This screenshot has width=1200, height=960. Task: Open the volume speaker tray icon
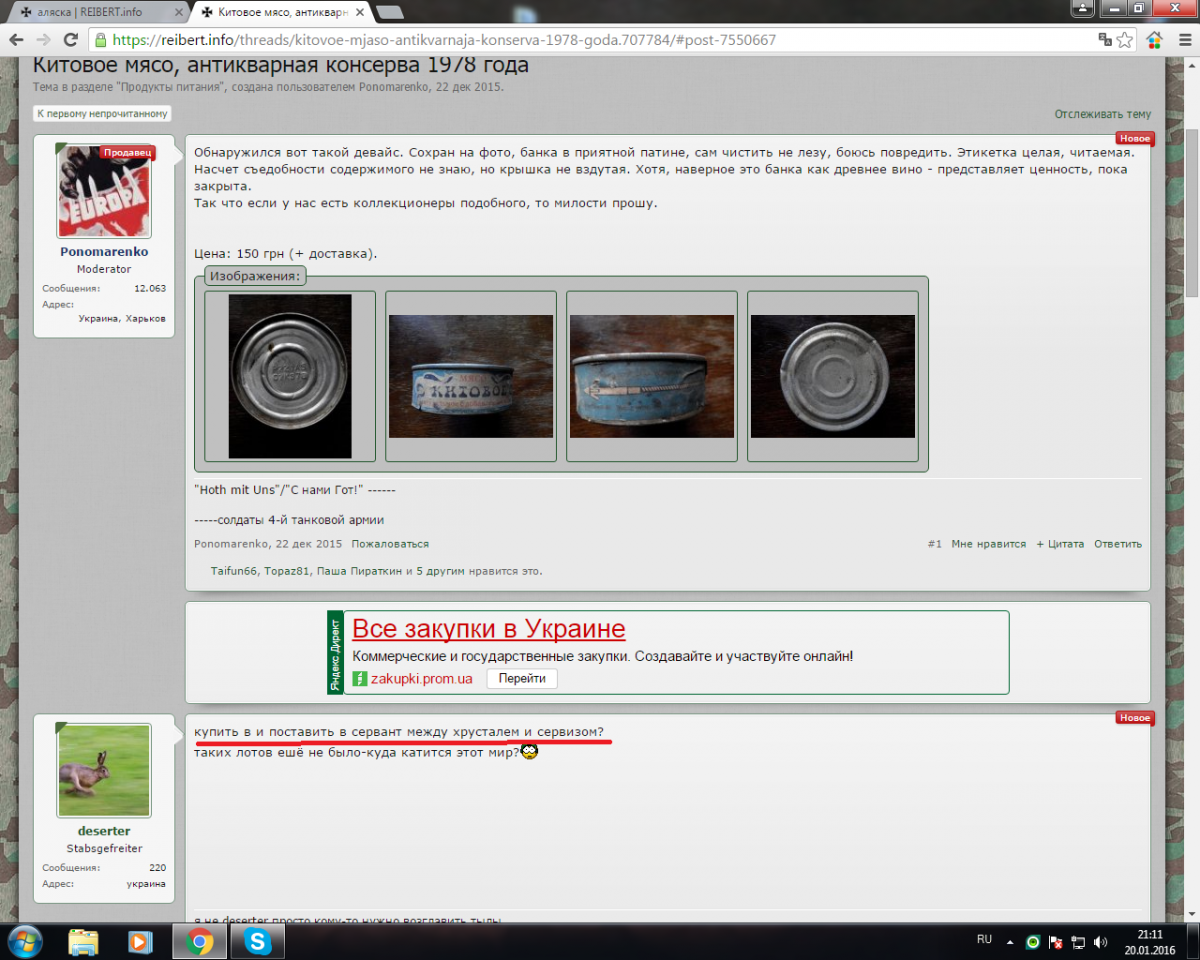pyautogui.click(x=1100, y=941)
